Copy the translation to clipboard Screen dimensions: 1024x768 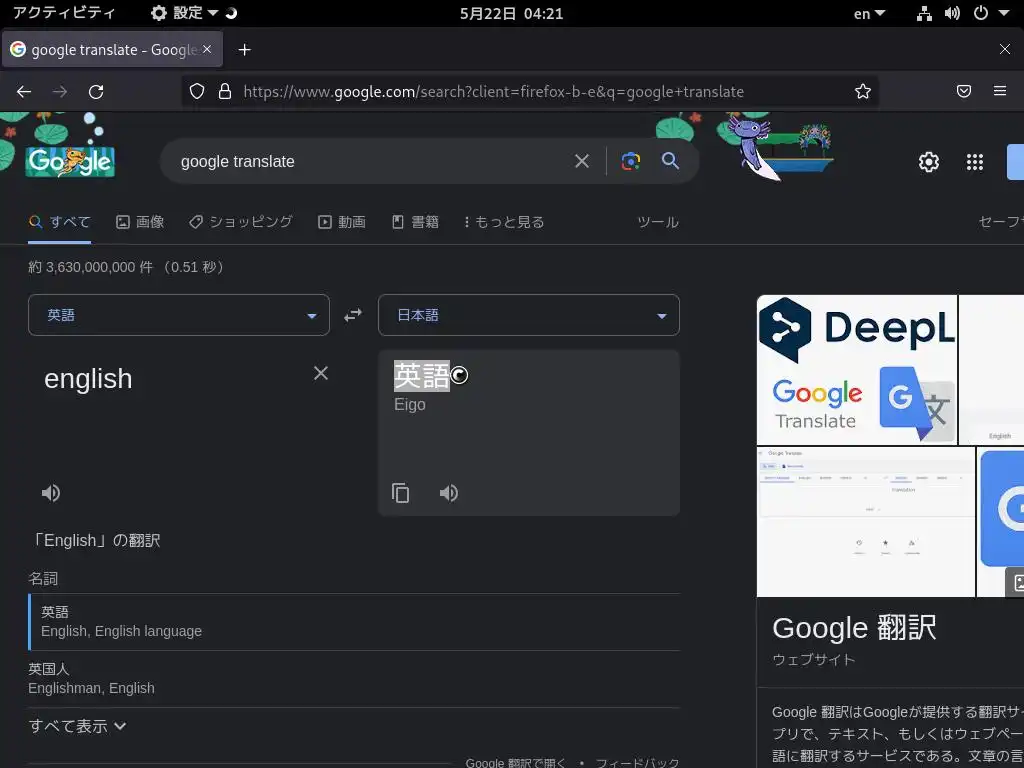pos(400,493)
